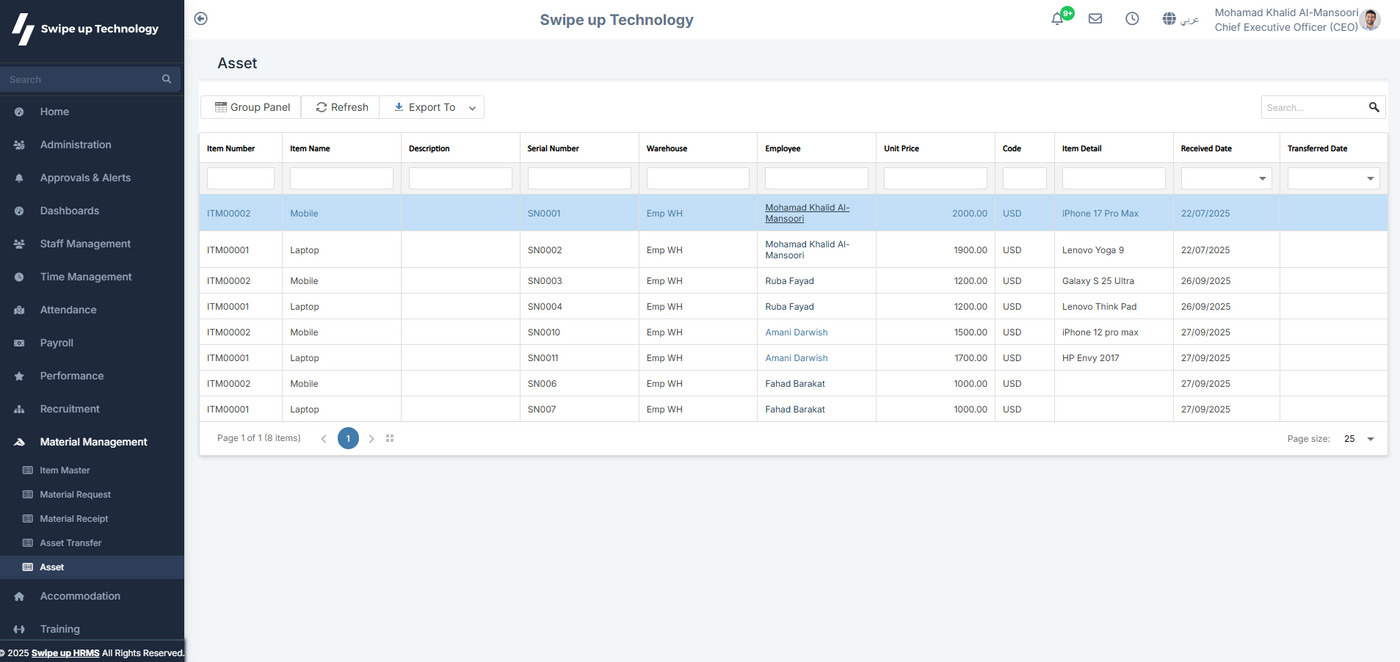
Task: Collapse sidebar using back arrow icon
Action: click(201, 18)
